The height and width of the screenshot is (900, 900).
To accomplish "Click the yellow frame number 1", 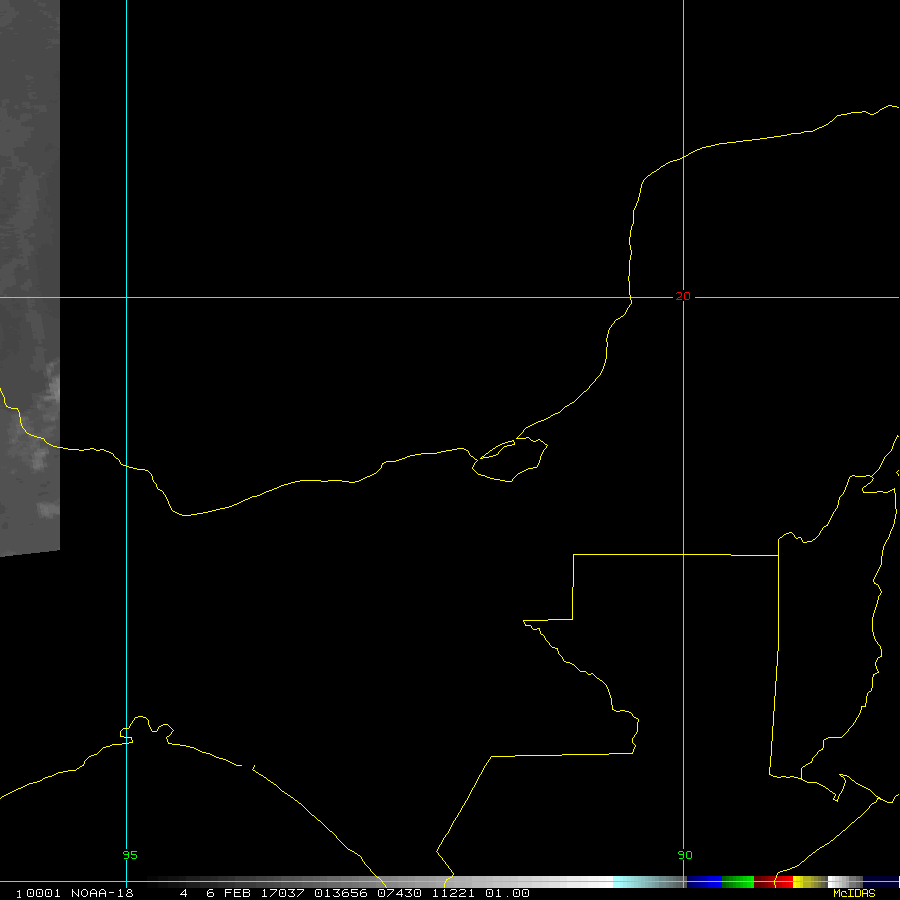I will tap(19, 894).
